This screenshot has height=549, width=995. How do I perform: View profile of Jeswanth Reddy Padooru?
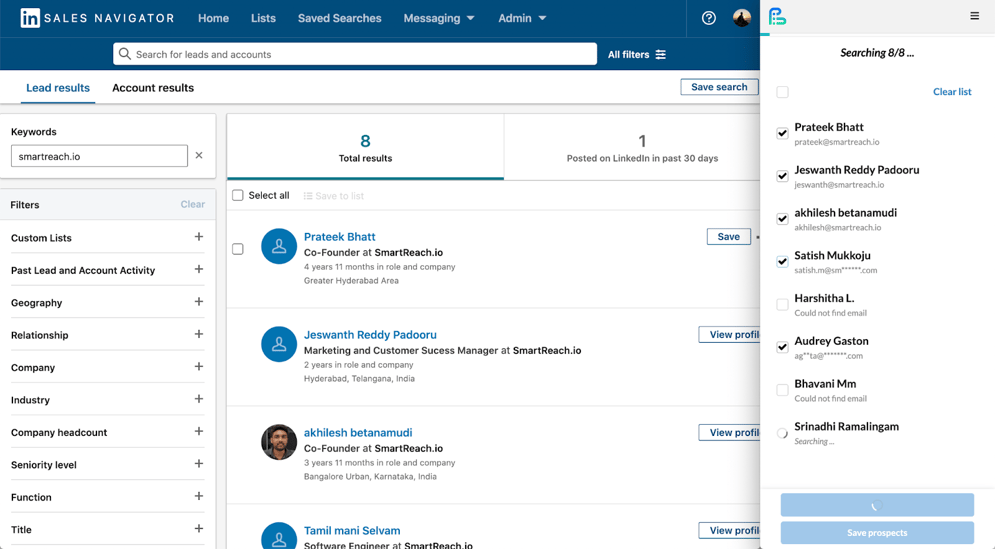point(730,334)
